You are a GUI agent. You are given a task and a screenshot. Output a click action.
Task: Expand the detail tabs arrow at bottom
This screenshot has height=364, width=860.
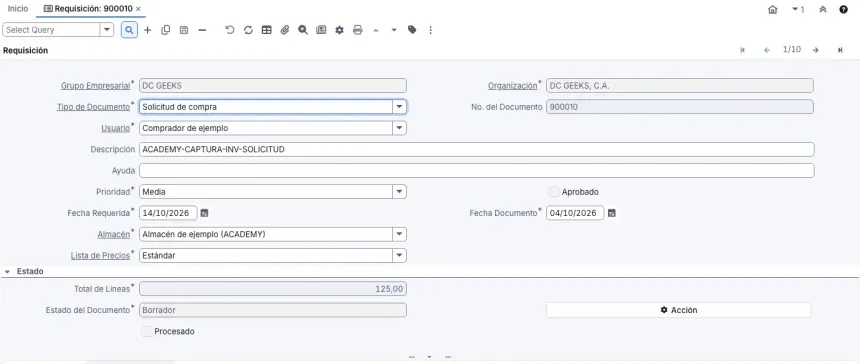pyautogui.click(x=429, y=357)
